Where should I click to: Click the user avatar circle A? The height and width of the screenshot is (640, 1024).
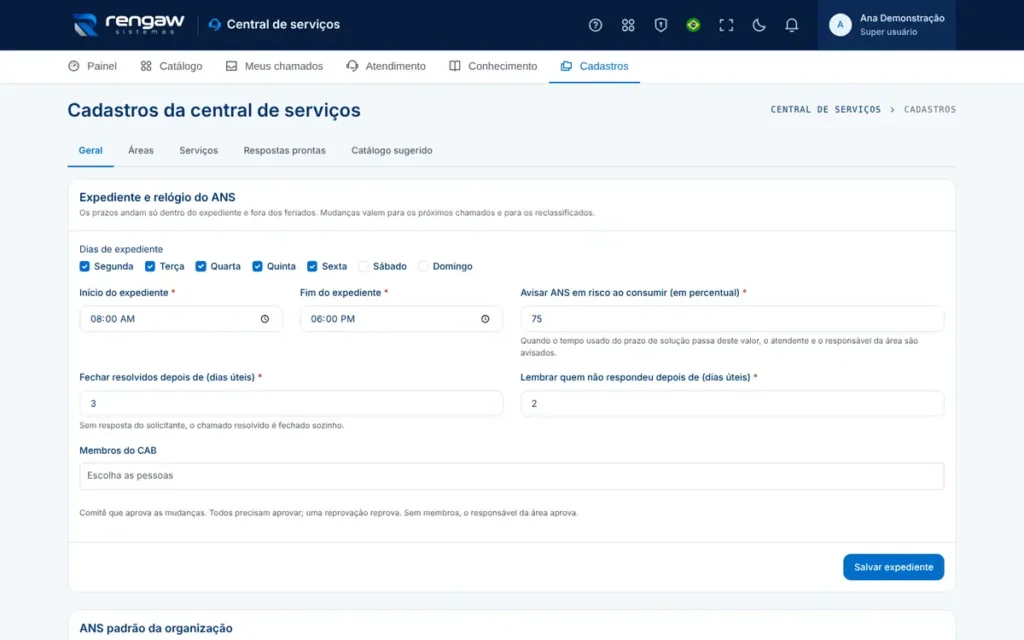(840, 25)
